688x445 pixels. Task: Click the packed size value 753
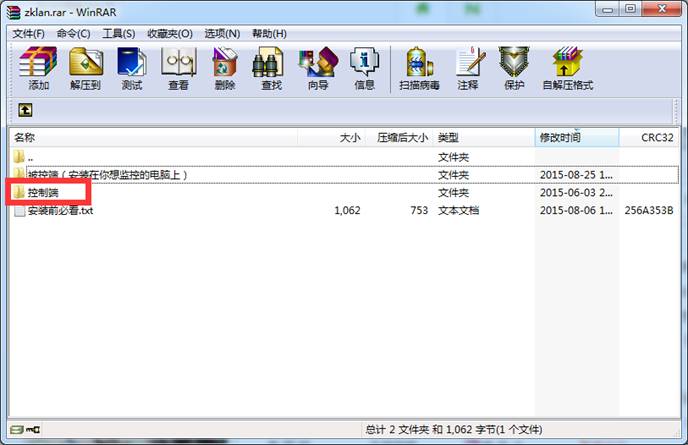click(x=419, y=211)
